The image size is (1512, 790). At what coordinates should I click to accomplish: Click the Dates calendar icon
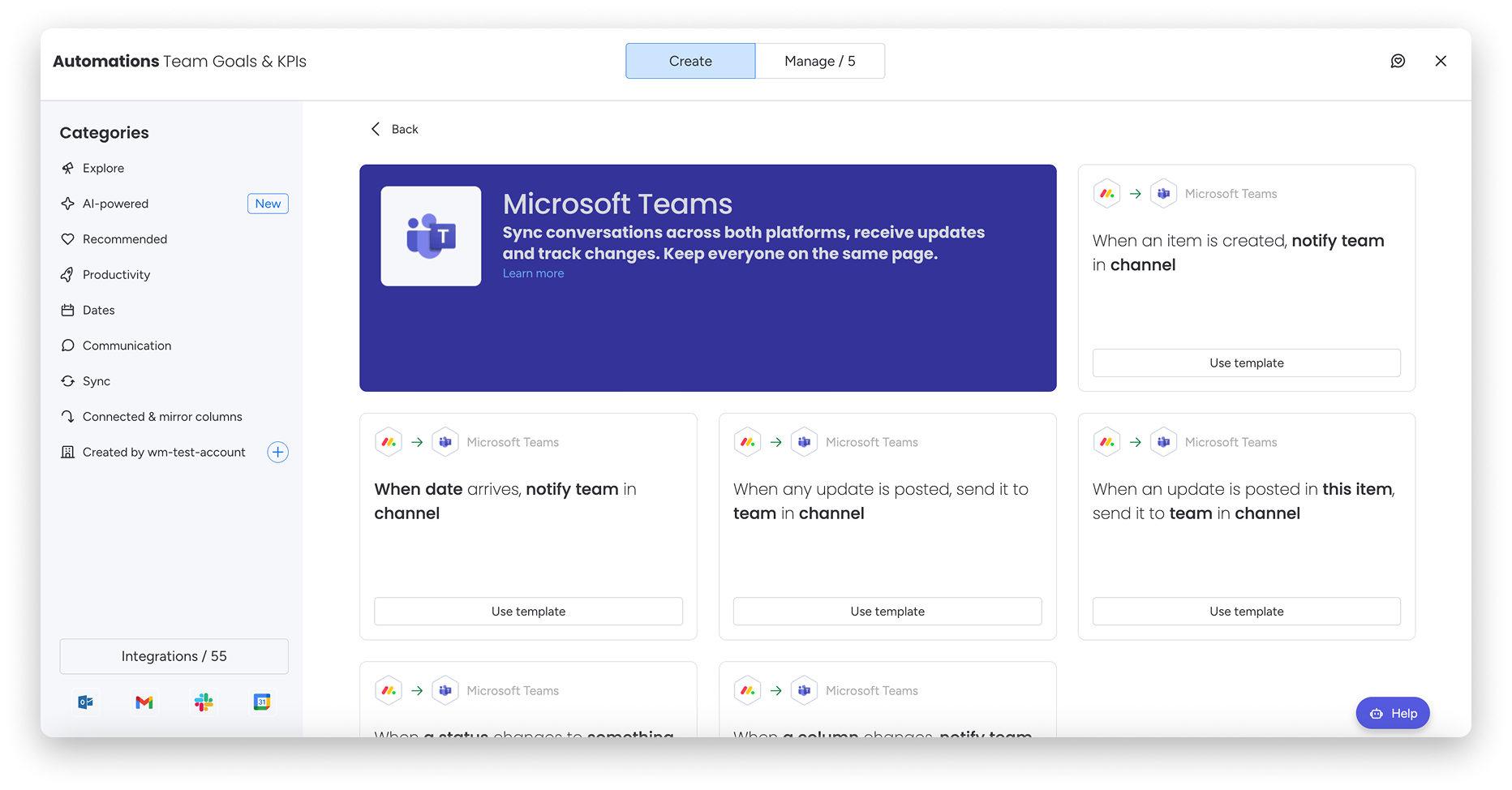pyautogui.click(x=68, y=310)
